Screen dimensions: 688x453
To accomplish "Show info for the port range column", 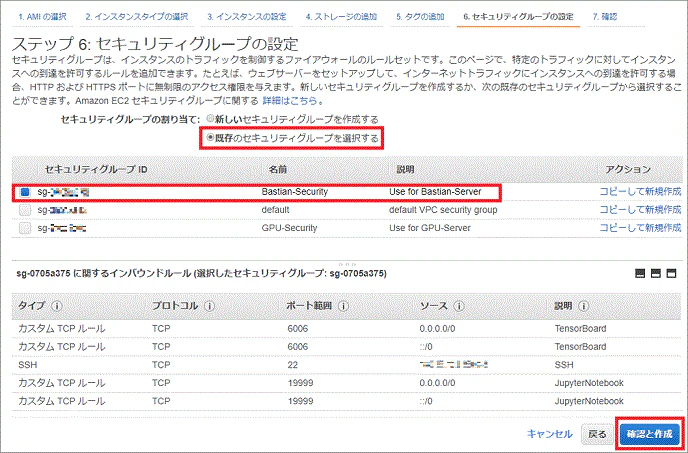I will coord(344,306).
